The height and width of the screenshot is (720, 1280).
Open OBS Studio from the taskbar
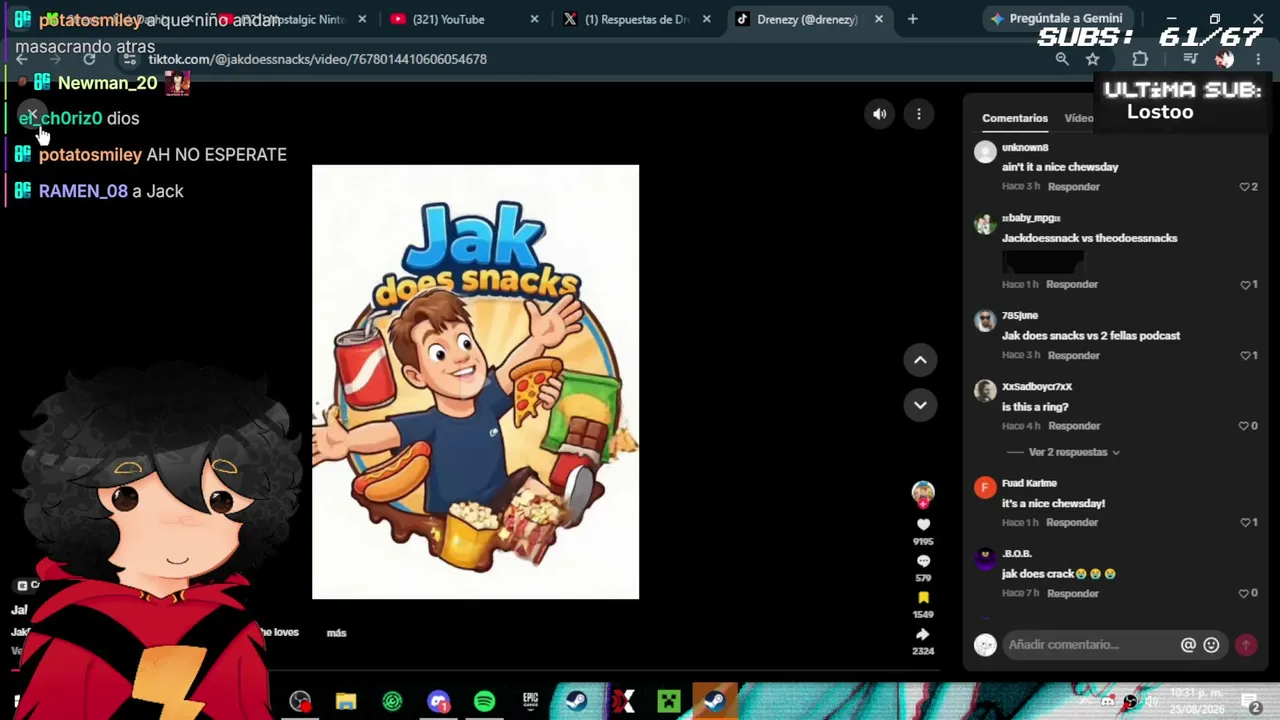click(299, 701)
